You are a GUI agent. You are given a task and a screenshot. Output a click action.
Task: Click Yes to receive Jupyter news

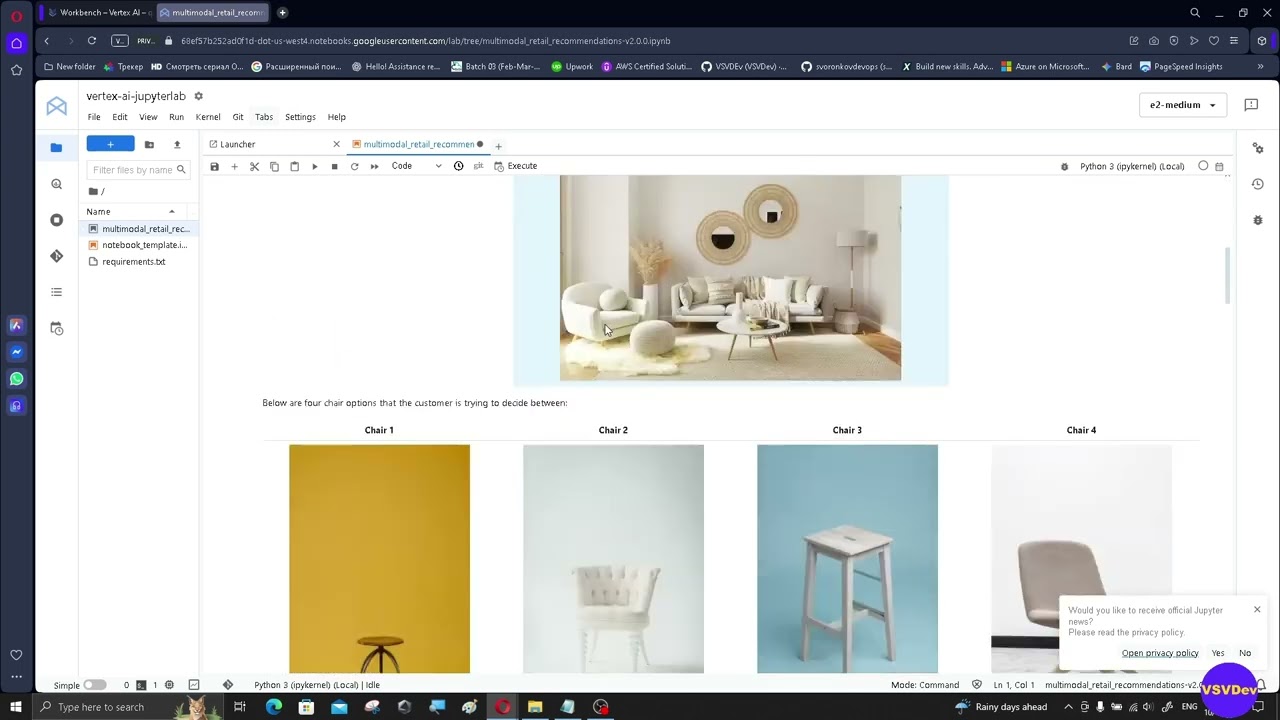point(1218,653)
